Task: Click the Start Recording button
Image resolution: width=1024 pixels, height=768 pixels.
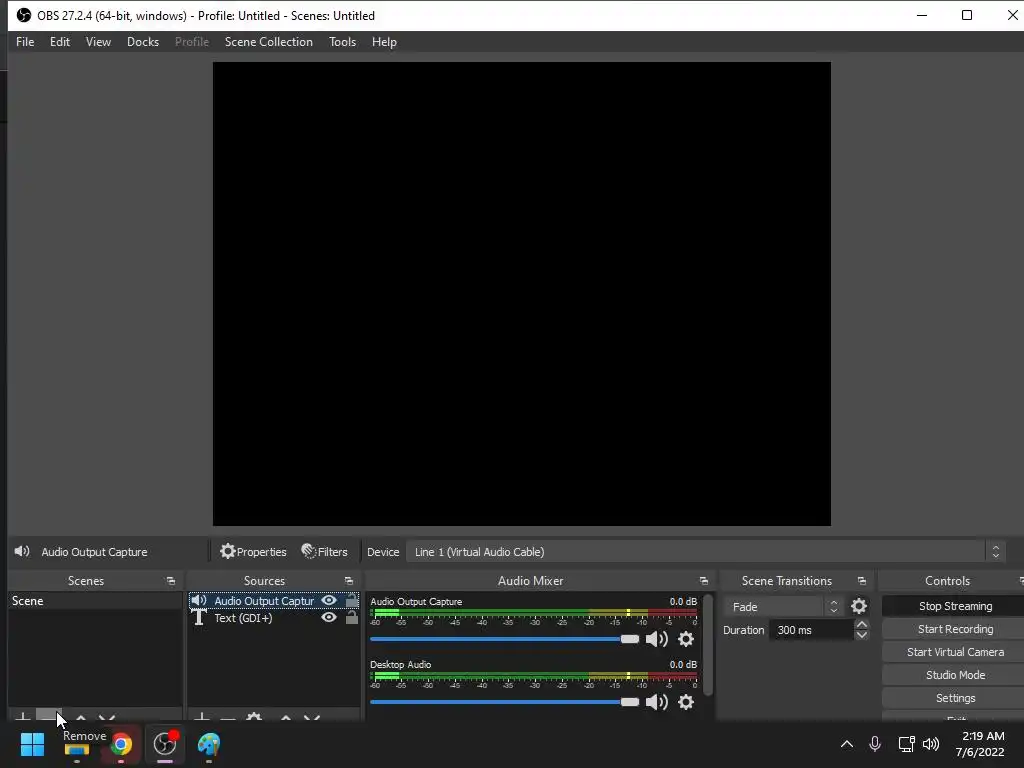Action: [955, 629]
